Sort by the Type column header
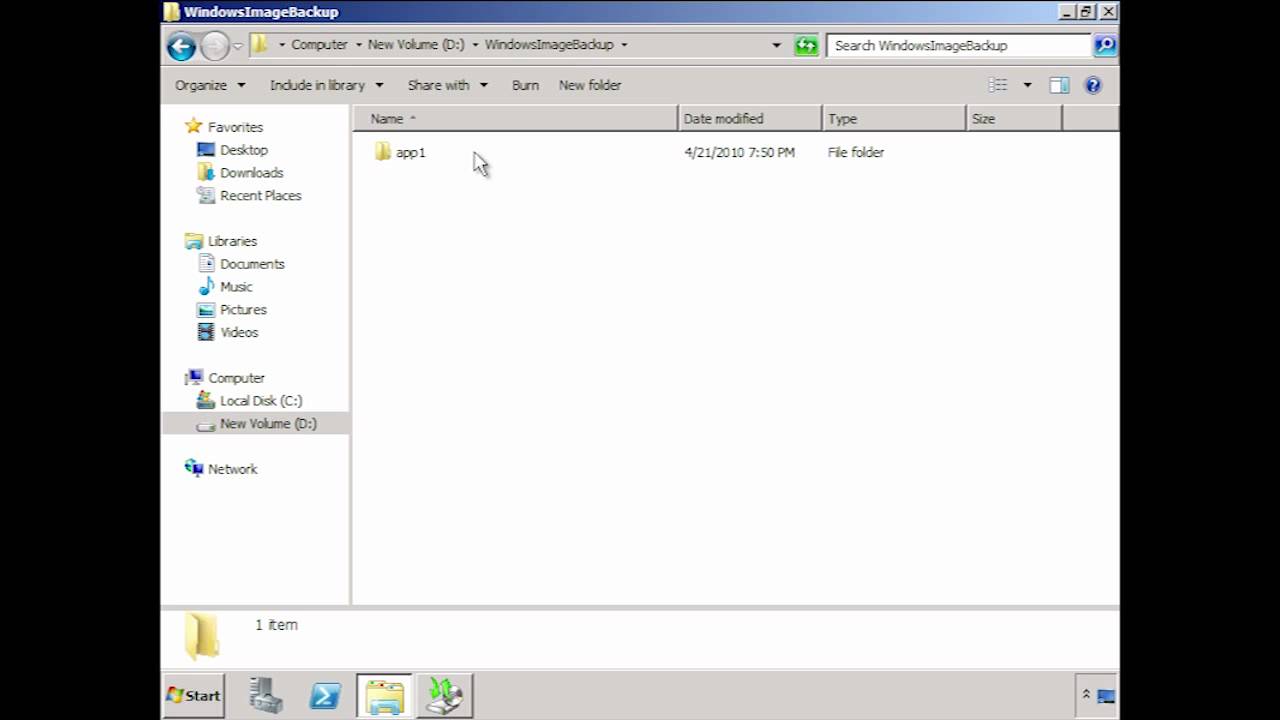This screenshot has height=720, width=1280. coord(894,118)
